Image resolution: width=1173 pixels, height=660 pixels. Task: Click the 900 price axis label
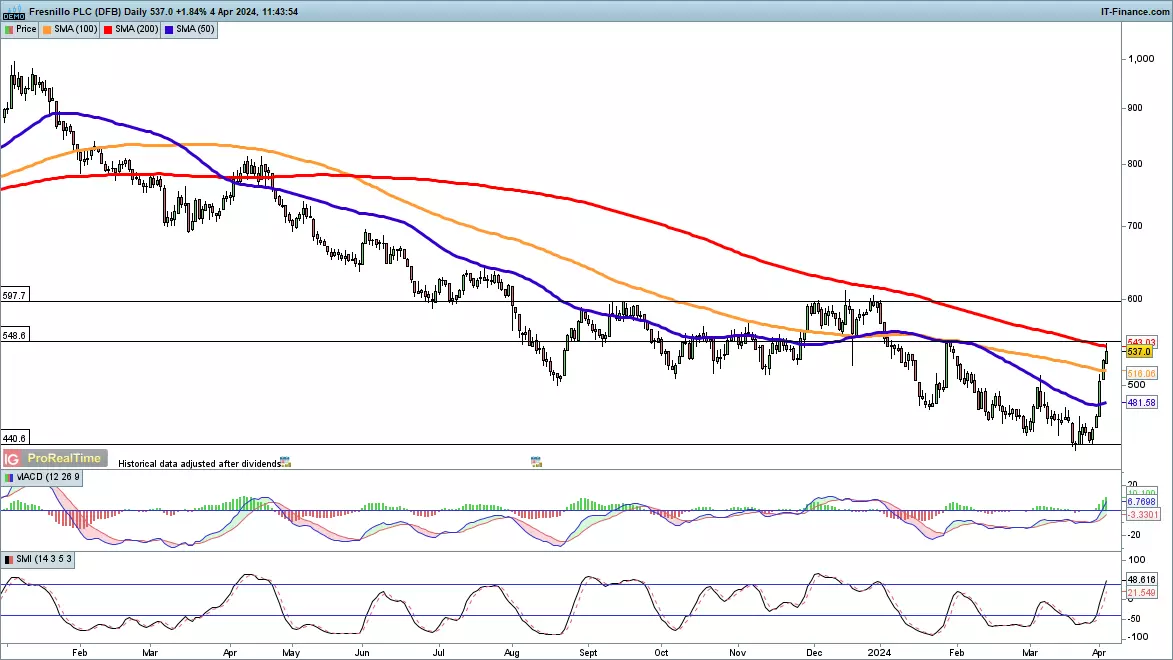(1136, 108)
